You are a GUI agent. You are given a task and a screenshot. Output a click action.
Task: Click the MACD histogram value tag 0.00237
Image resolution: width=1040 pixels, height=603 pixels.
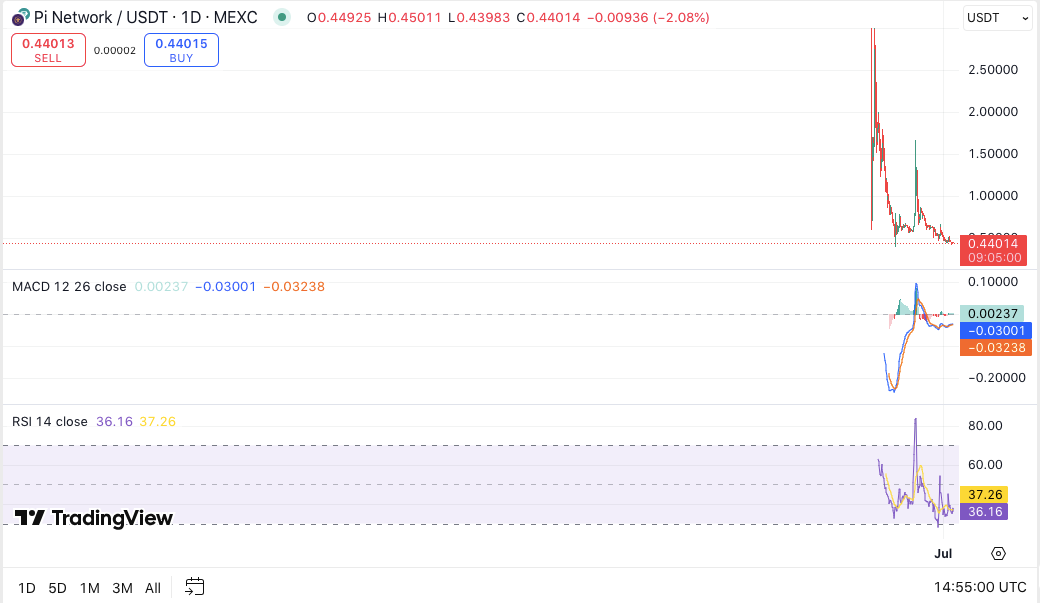(992, 313)
